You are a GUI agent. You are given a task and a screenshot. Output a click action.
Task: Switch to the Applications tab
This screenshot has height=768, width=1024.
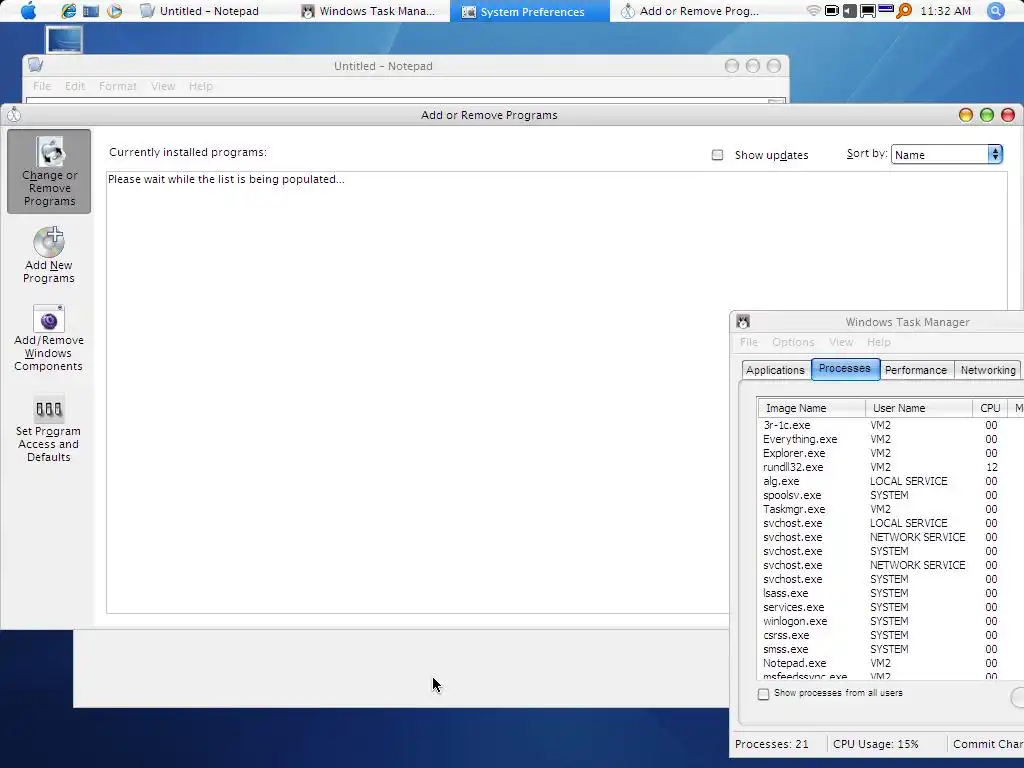click(775, 370)
